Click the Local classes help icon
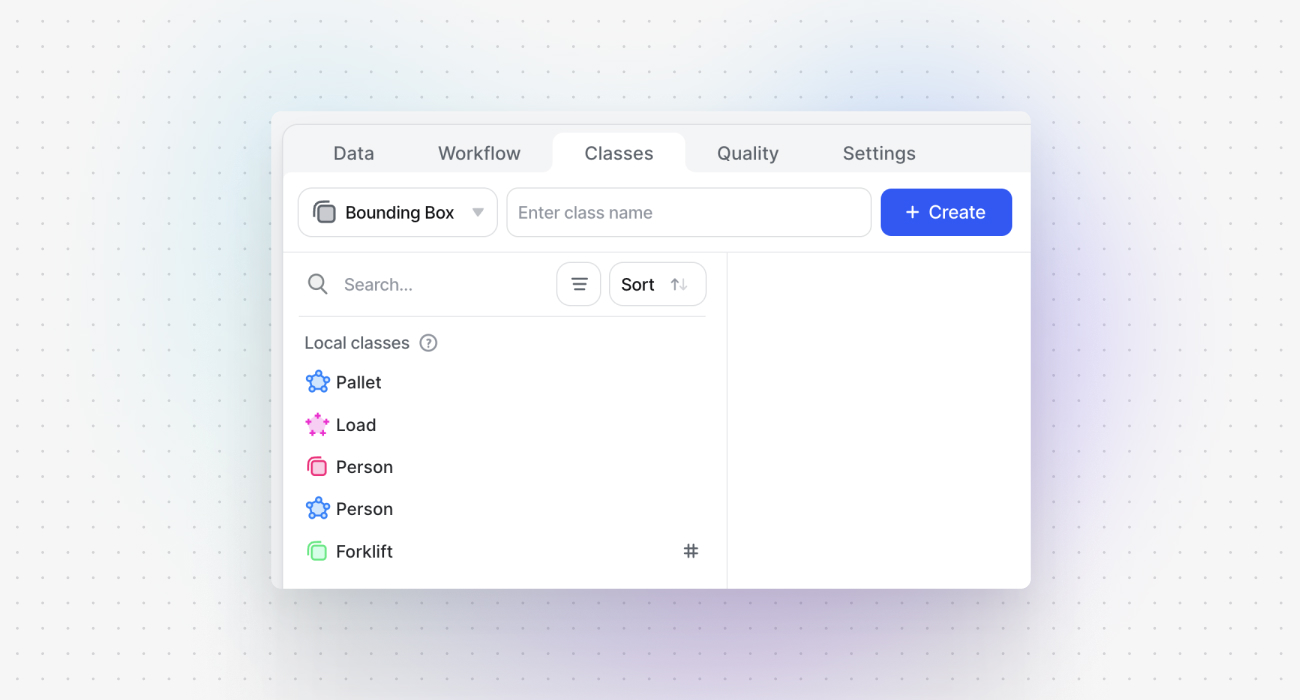This screenshot has height=700, width=1300. tap(428, 343)
